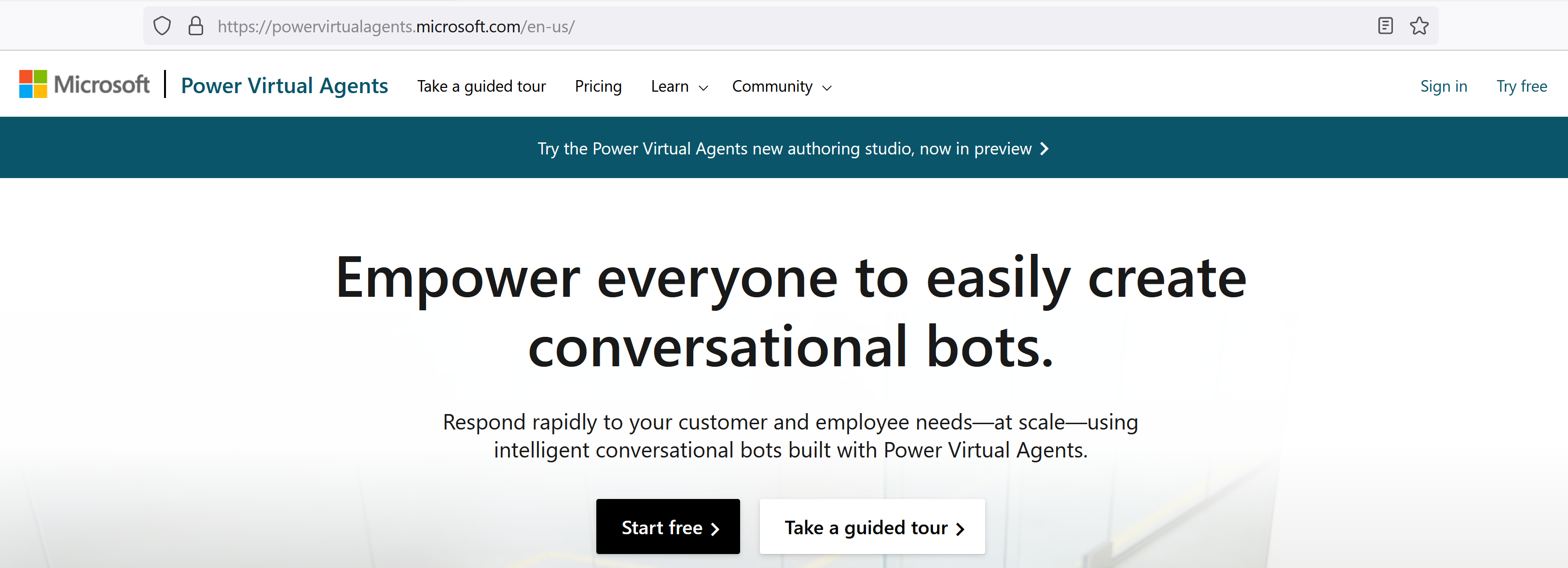Expand the Community dropdown menu
The height and width of the screenshot is (568, 1568).
click(781, 86)
